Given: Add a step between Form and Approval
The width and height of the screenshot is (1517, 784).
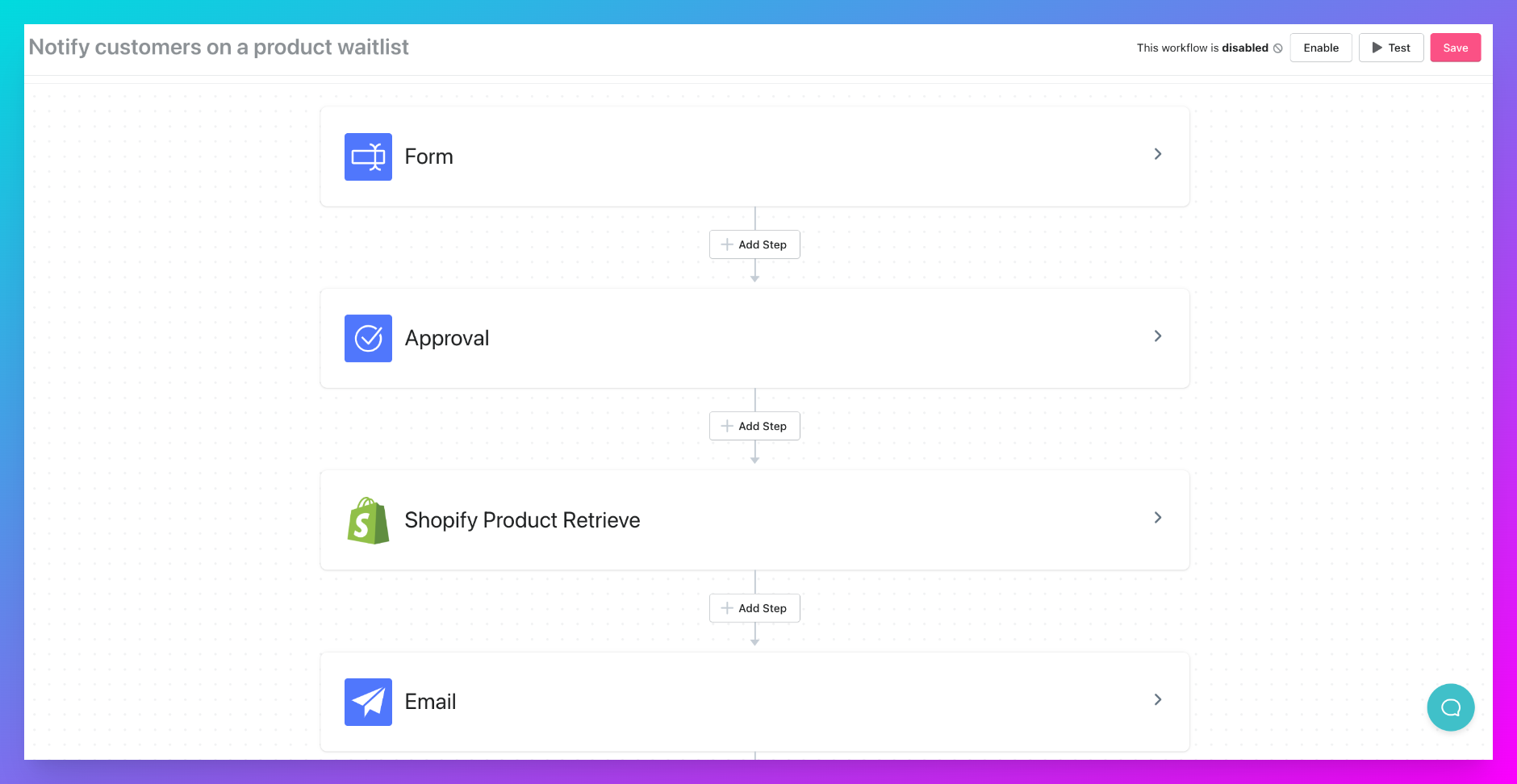Looking at the screenshot, I should (x=754, y=244).
